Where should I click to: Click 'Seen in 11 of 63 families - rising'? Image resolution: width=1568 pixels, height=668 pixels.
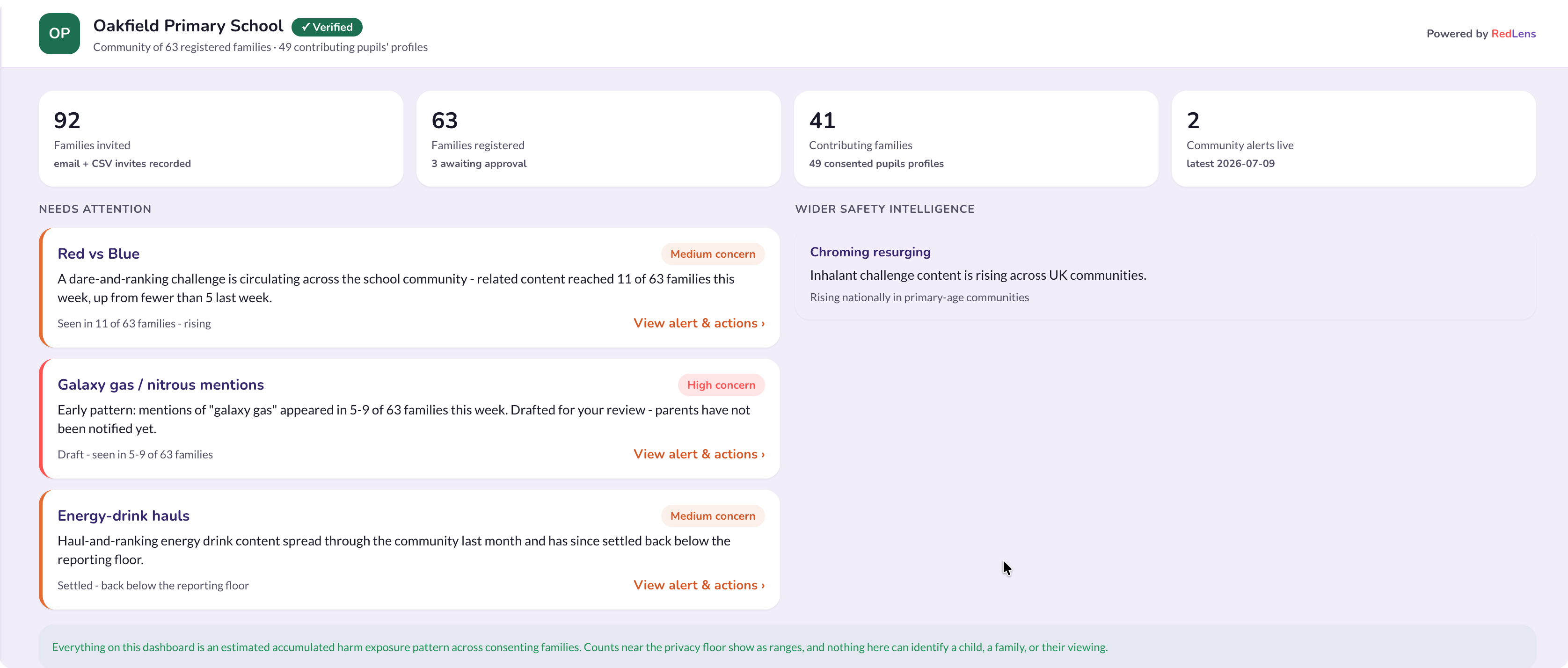coord(134,324)
